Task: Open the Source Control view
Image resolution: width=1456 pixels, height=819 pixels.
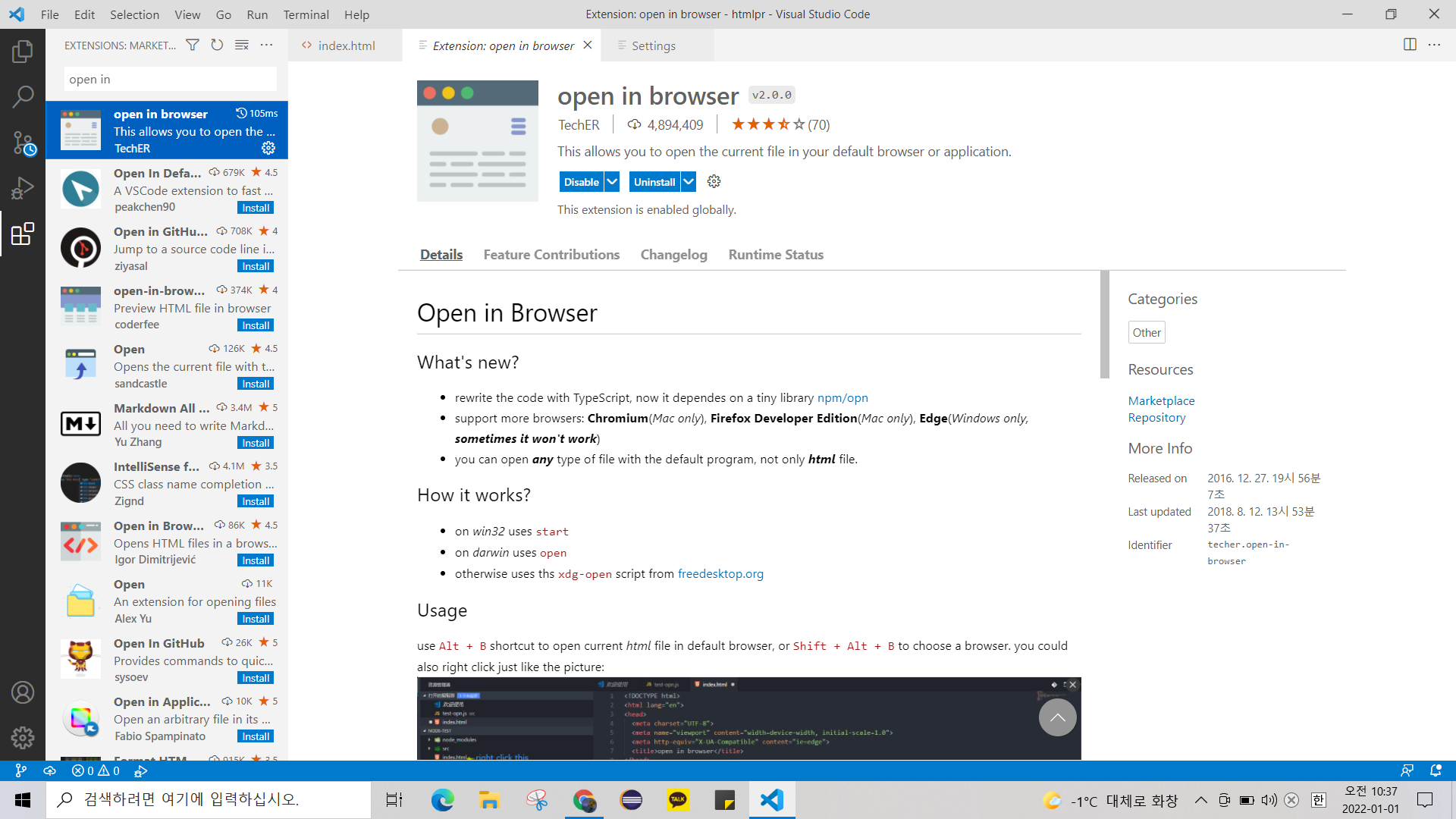Action: pos(23,143)
